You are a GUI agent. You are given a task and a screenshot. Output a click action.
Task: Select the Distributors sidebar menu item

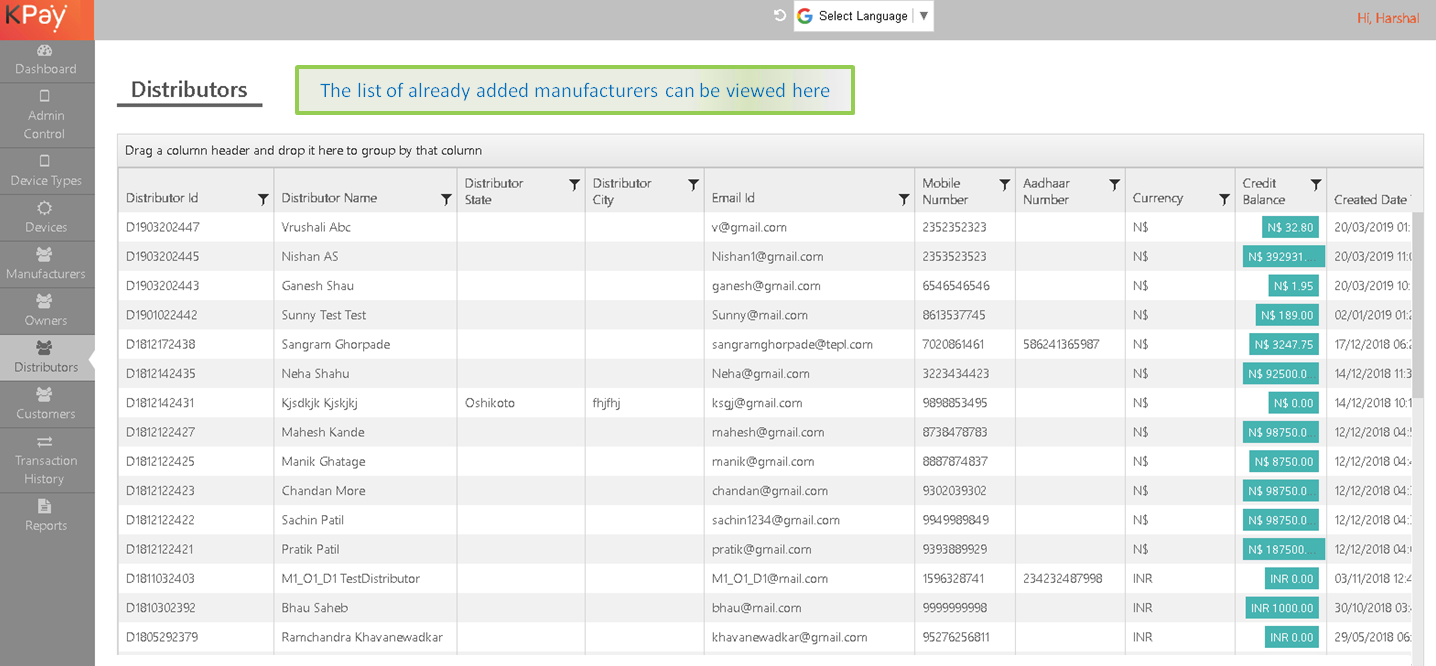pyautogui.click(x=45, y=357)
